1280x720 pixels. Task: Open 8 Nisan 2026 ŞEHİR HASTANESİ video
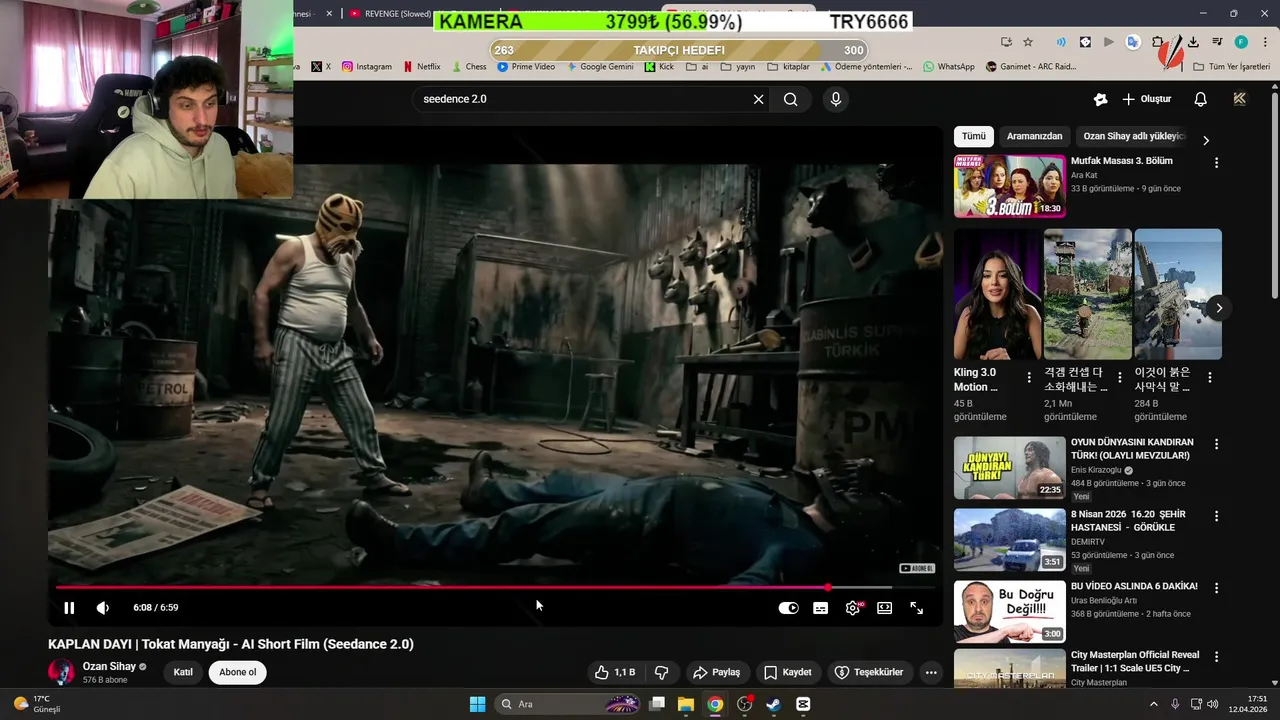1009,540
